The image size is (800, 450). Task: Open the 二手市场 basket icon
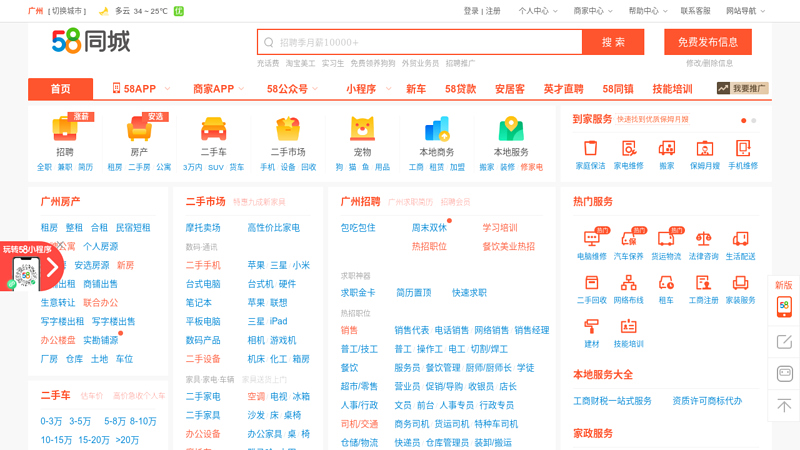pos(288,129)
